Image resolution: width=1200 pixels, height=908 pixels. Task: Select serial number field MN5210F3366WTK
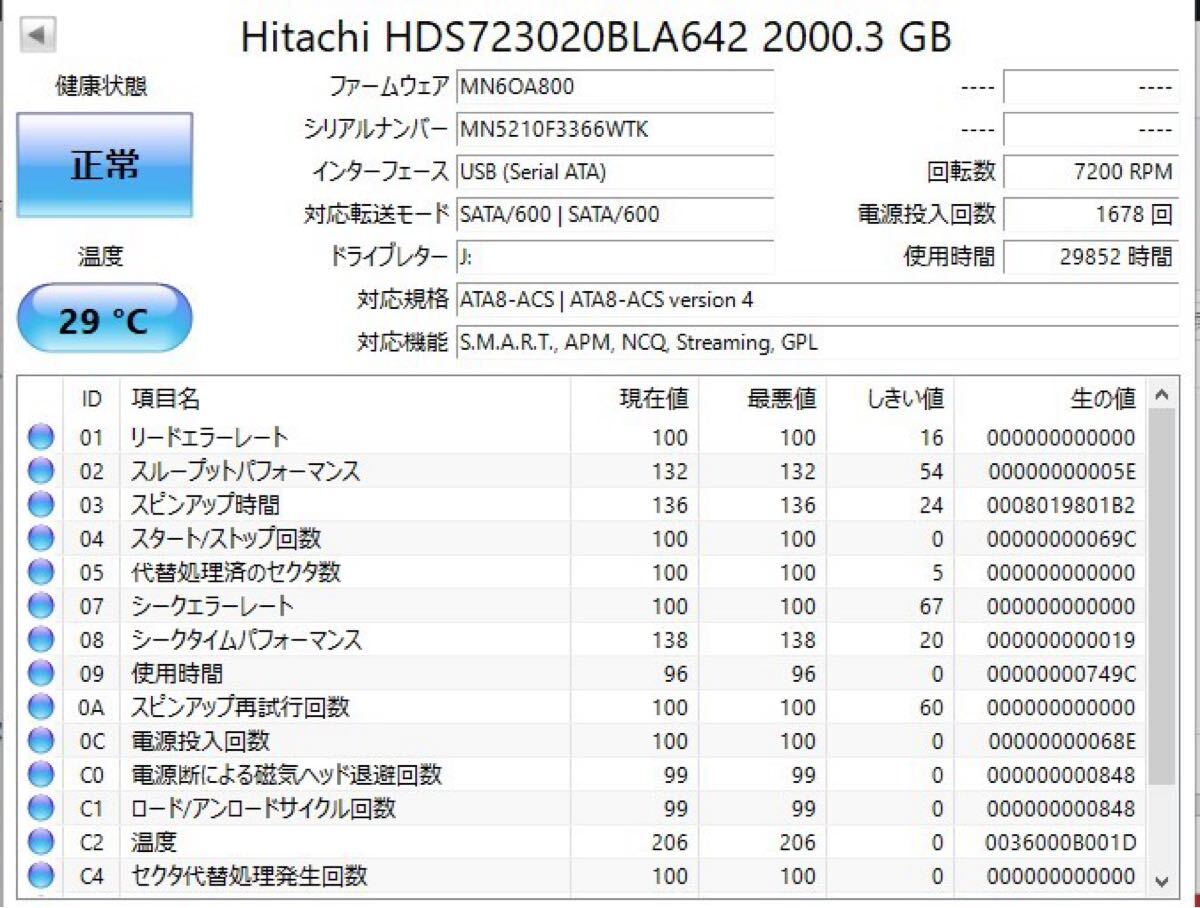[x=615, y=130]
